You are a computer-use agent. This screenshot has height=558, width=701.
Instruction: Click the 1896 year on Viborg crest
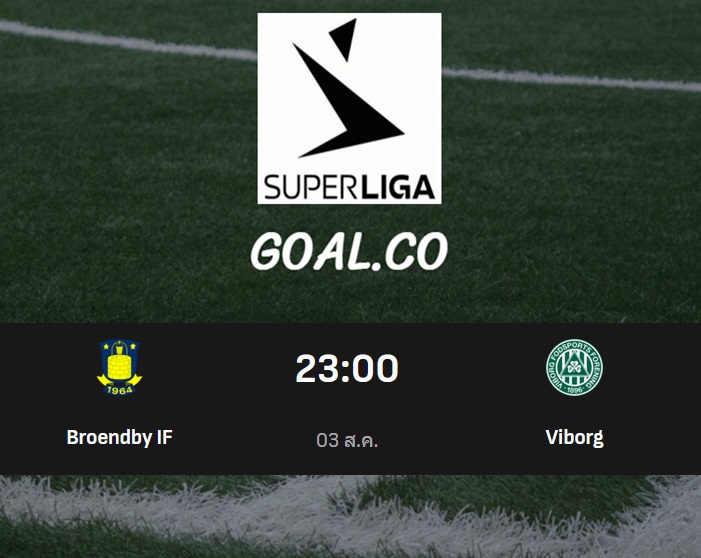click(x=574, y=390)
